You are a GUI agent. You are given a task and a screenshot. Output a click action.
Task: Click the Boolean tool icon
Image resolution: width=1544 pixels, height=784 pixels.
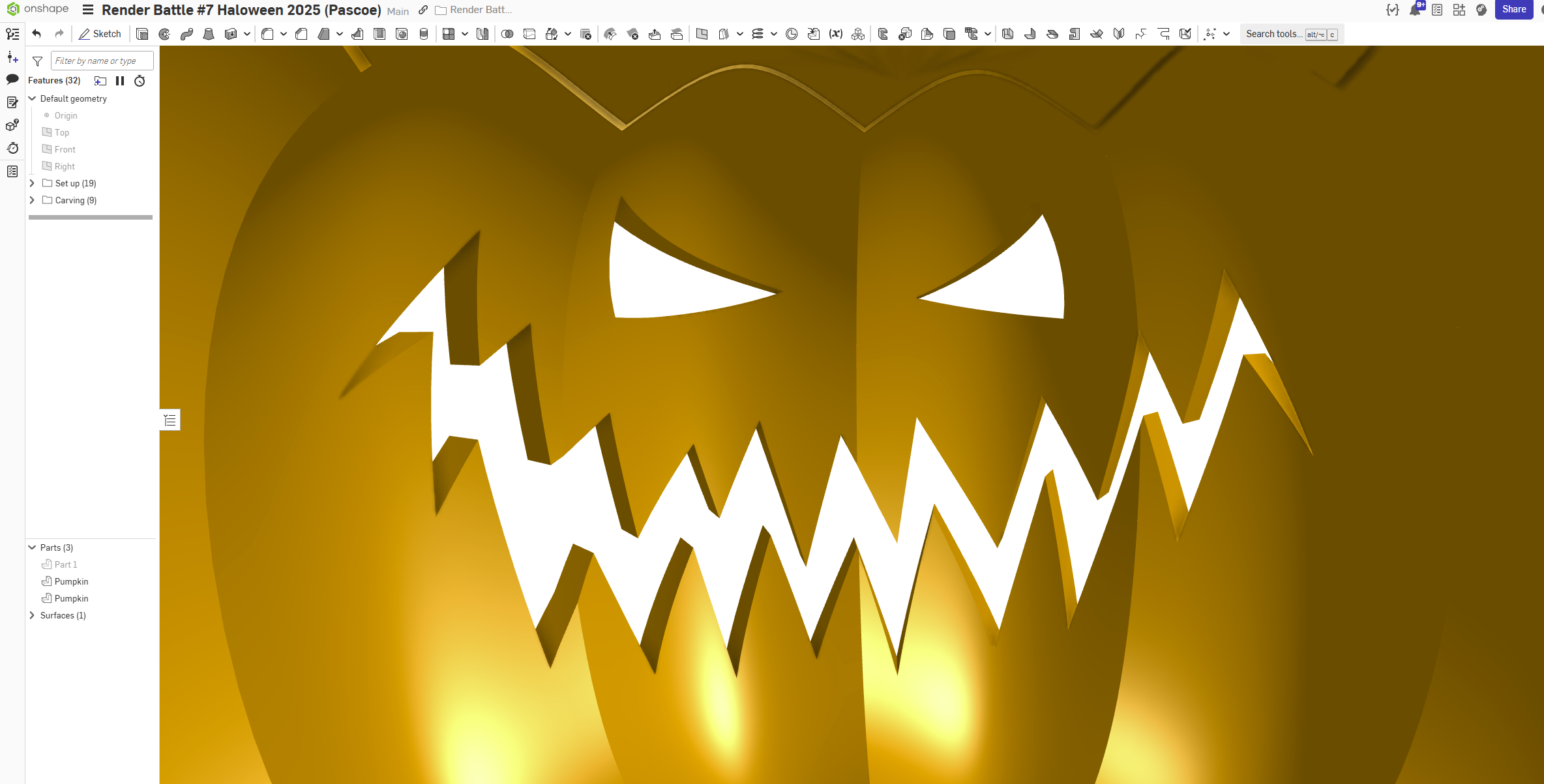click(507, 34)
